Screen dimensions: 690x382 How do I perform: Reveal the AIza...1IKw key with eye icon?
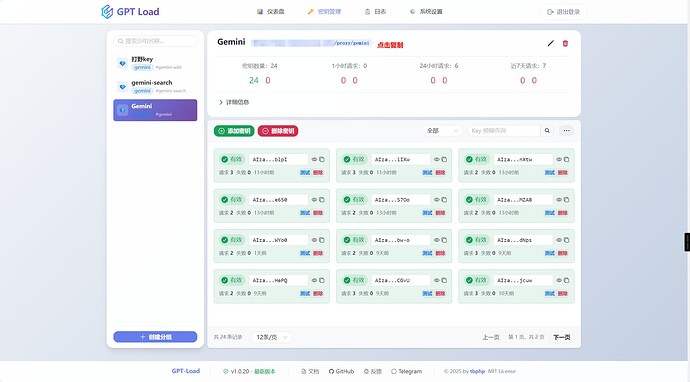click(x=437, y=159)
